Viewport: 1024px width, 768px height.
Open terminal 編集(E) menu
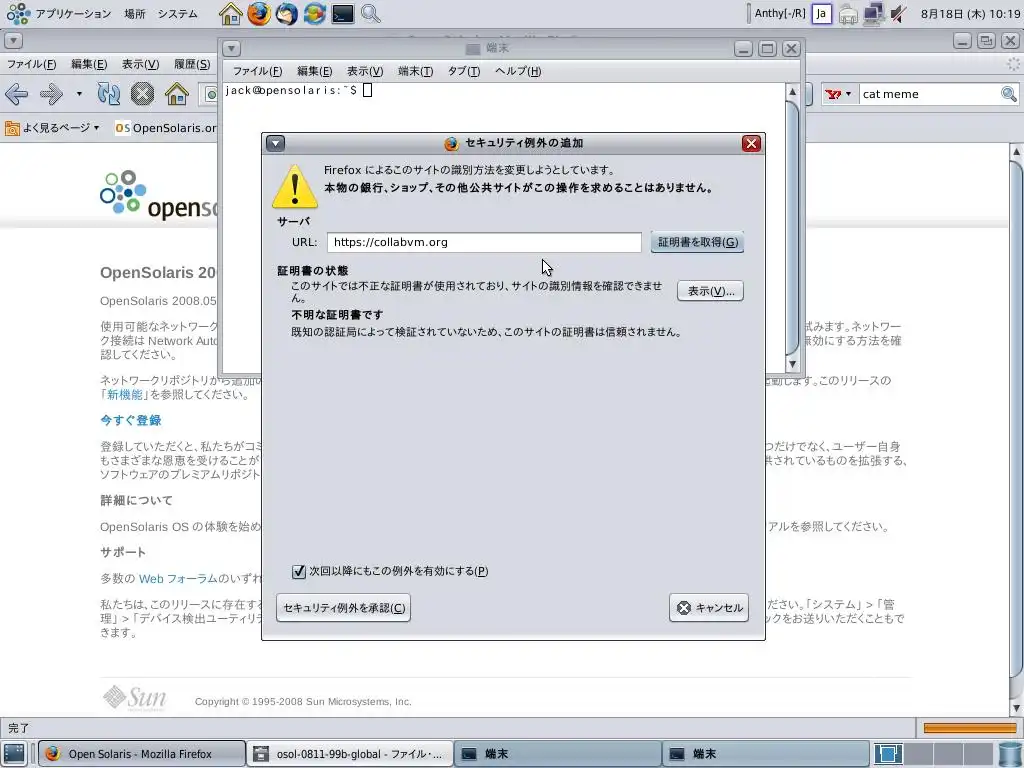[314, 71]
